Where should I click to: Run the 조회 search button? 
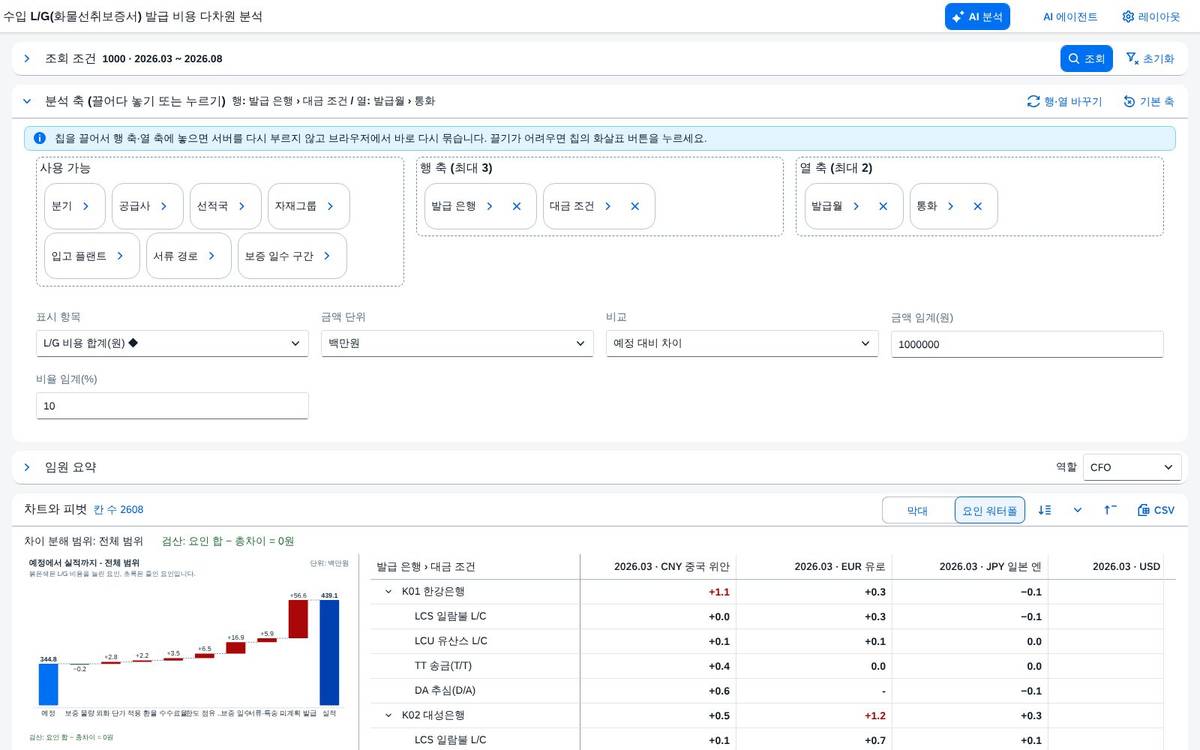[1086, 59]
